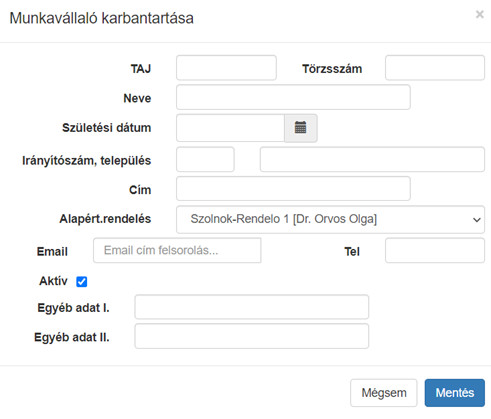The width and height of the screenshot is (491, 419).
Task: Close the Munkavállaló karbantartása dialog
Action: 479,14
